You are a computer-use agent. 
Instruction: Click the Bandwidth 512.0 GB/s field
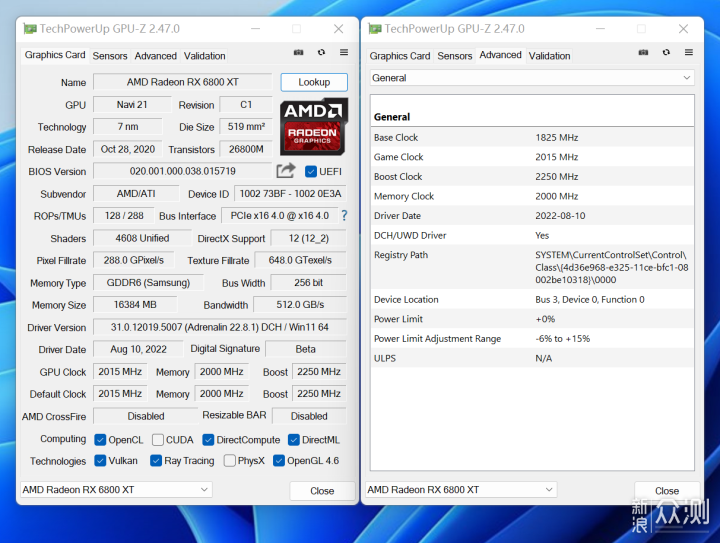(x=300, y=305)
